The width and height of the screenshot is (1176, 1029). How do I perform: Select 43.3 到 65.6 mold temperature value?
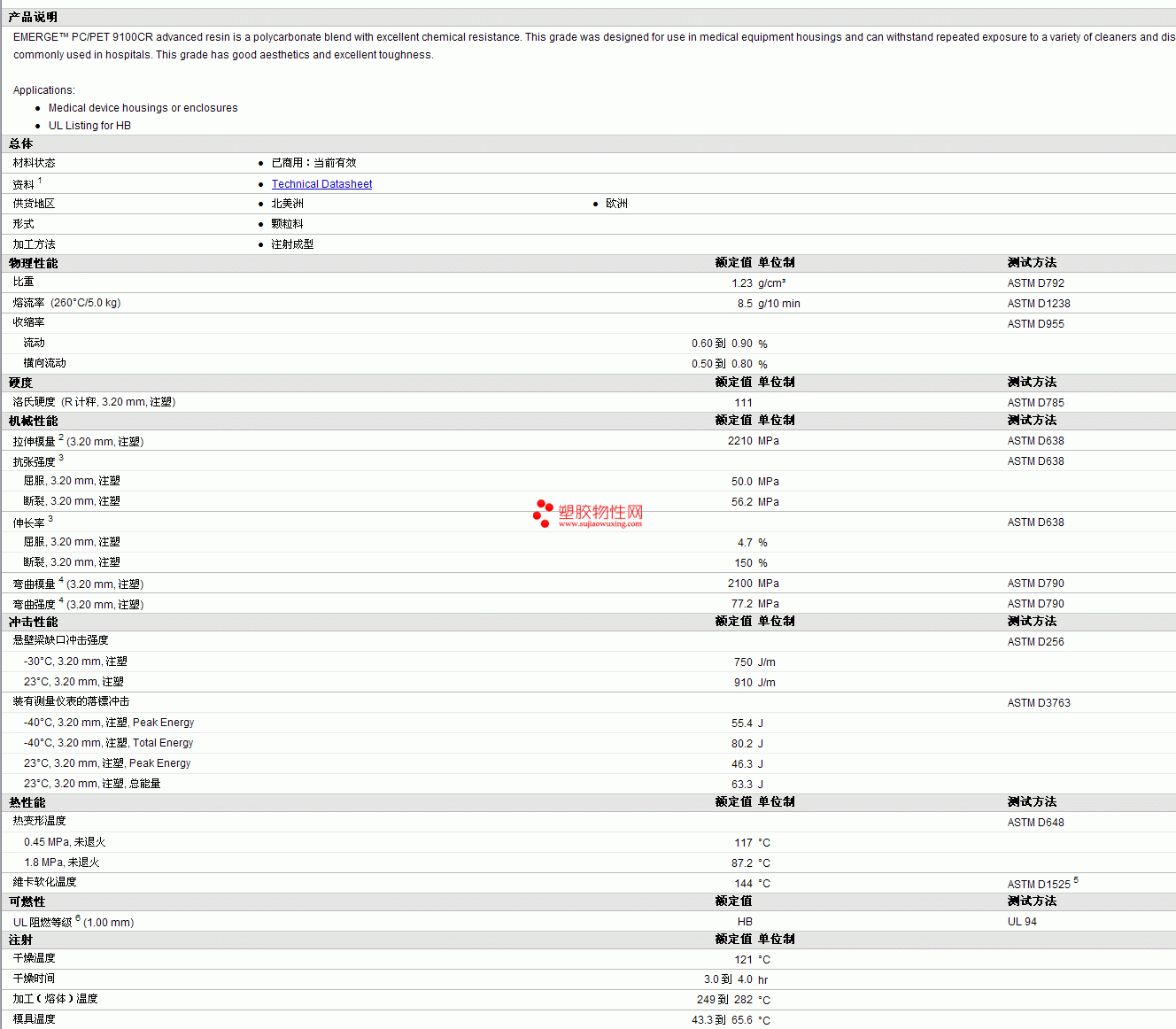click(722, 1020)
